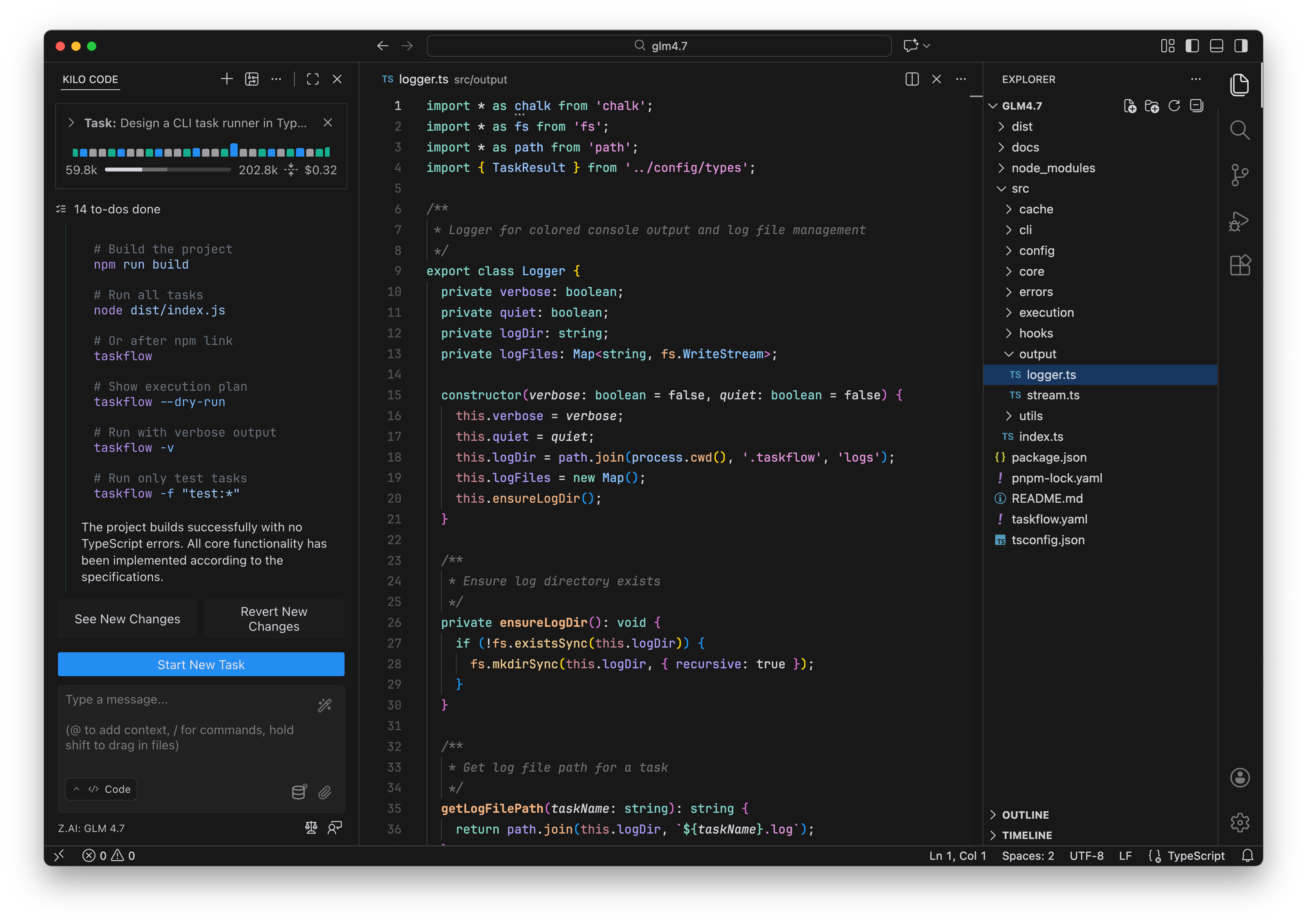Open the Source Control view icon
The image size is (1307, 924).
click(x=1239, y=175)
